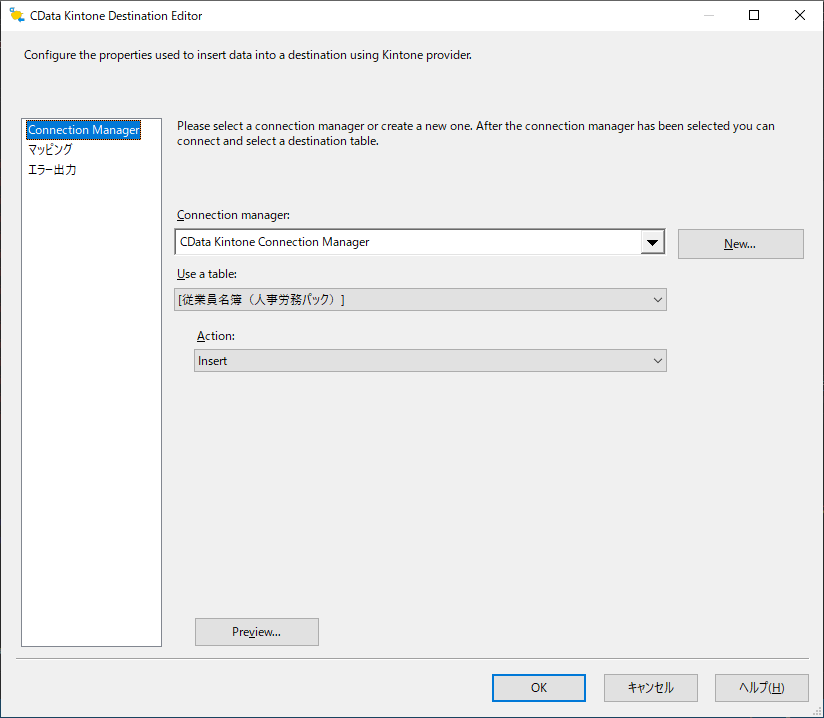Image resolution: width=824 pixels, height=718 pixels.
Task: Open help with the ヘルプ(H) button
Action: 761,688
